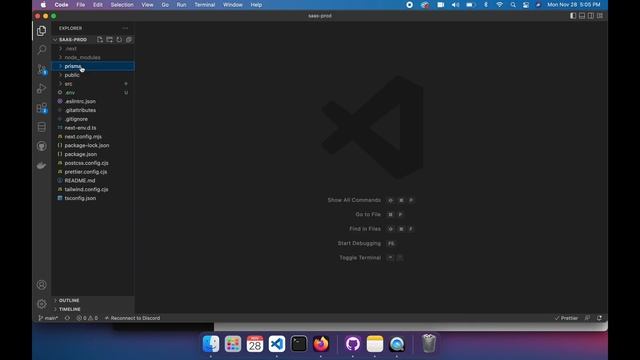Screen dimensions: 640x360
Task: Click the Prettier status bar item
Action: pos(566,318)
